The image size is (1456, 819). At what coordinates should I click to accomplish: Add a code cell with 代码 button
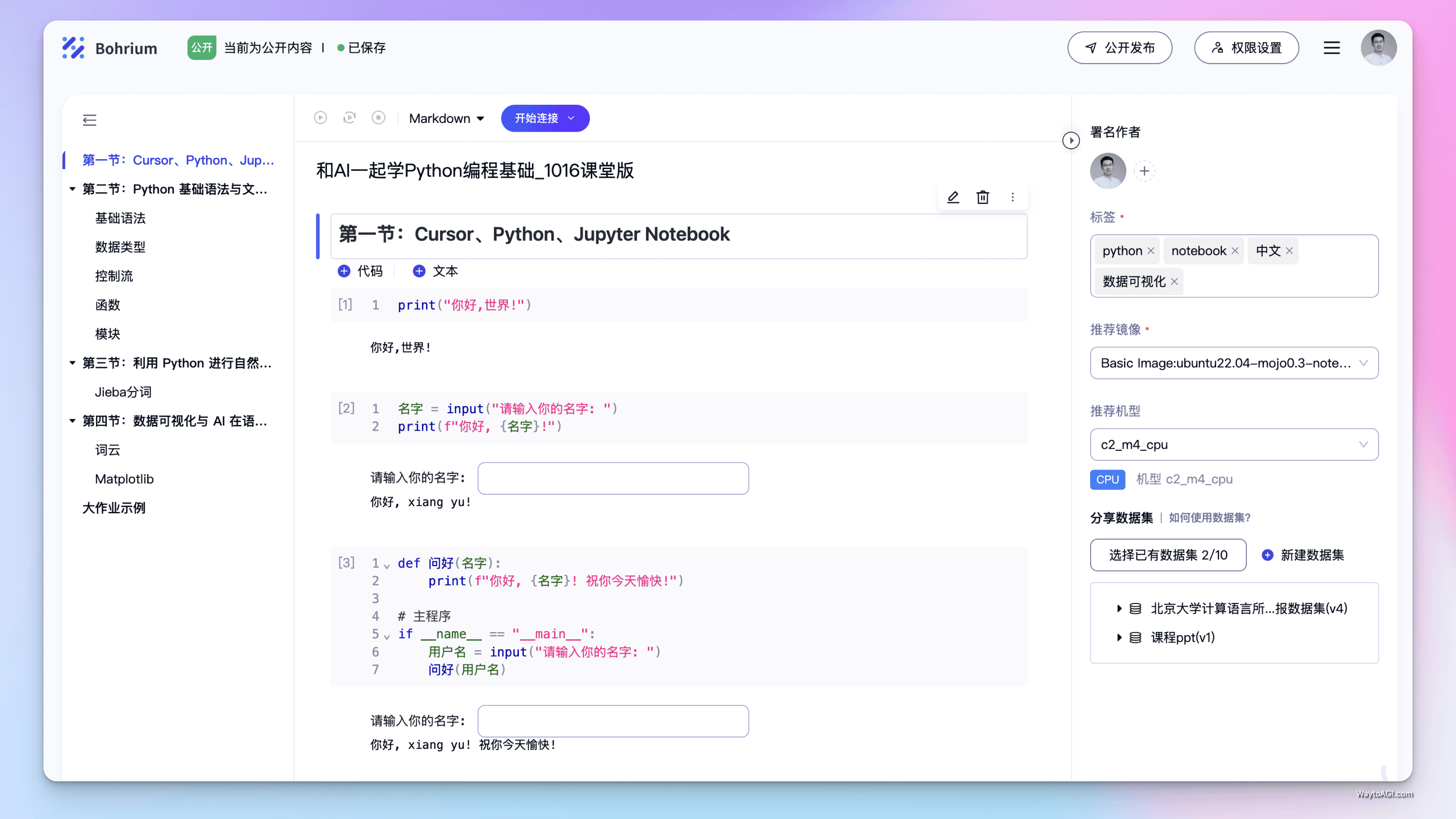point(360,271)
